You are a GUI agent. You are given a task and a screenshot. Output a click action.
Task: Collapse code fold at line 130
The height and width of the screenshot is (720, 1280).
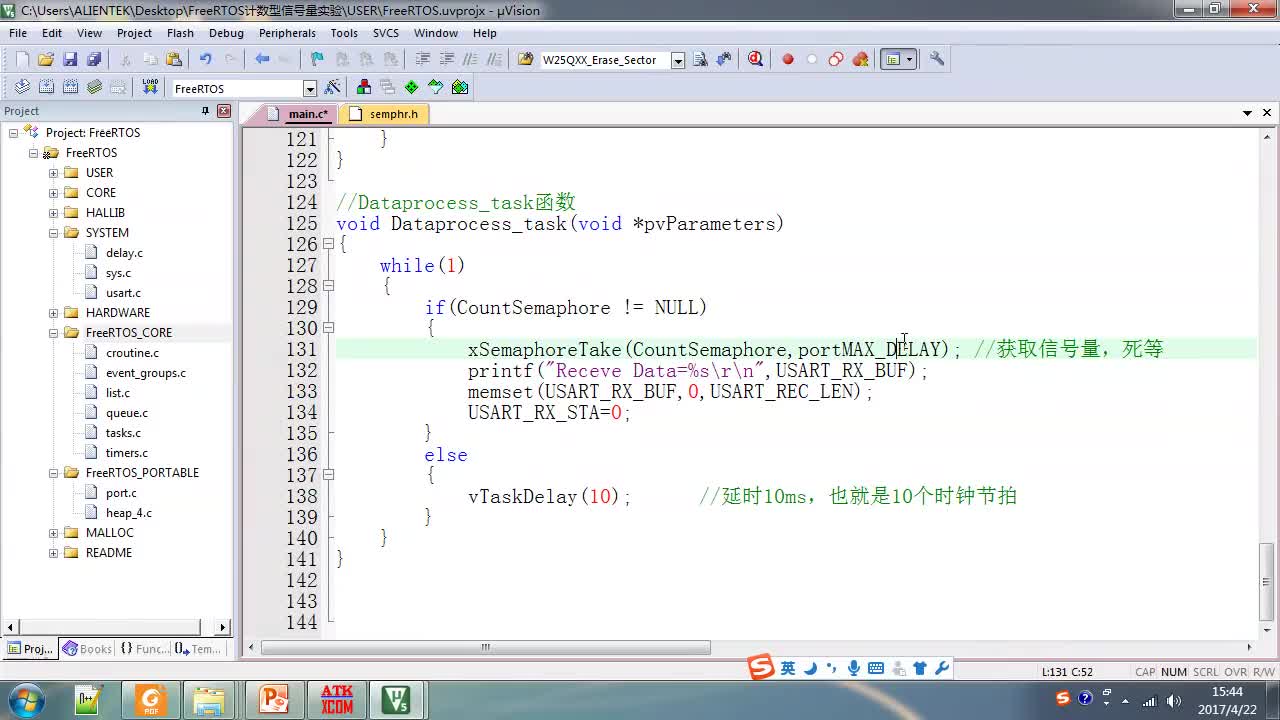click(328, 328)
